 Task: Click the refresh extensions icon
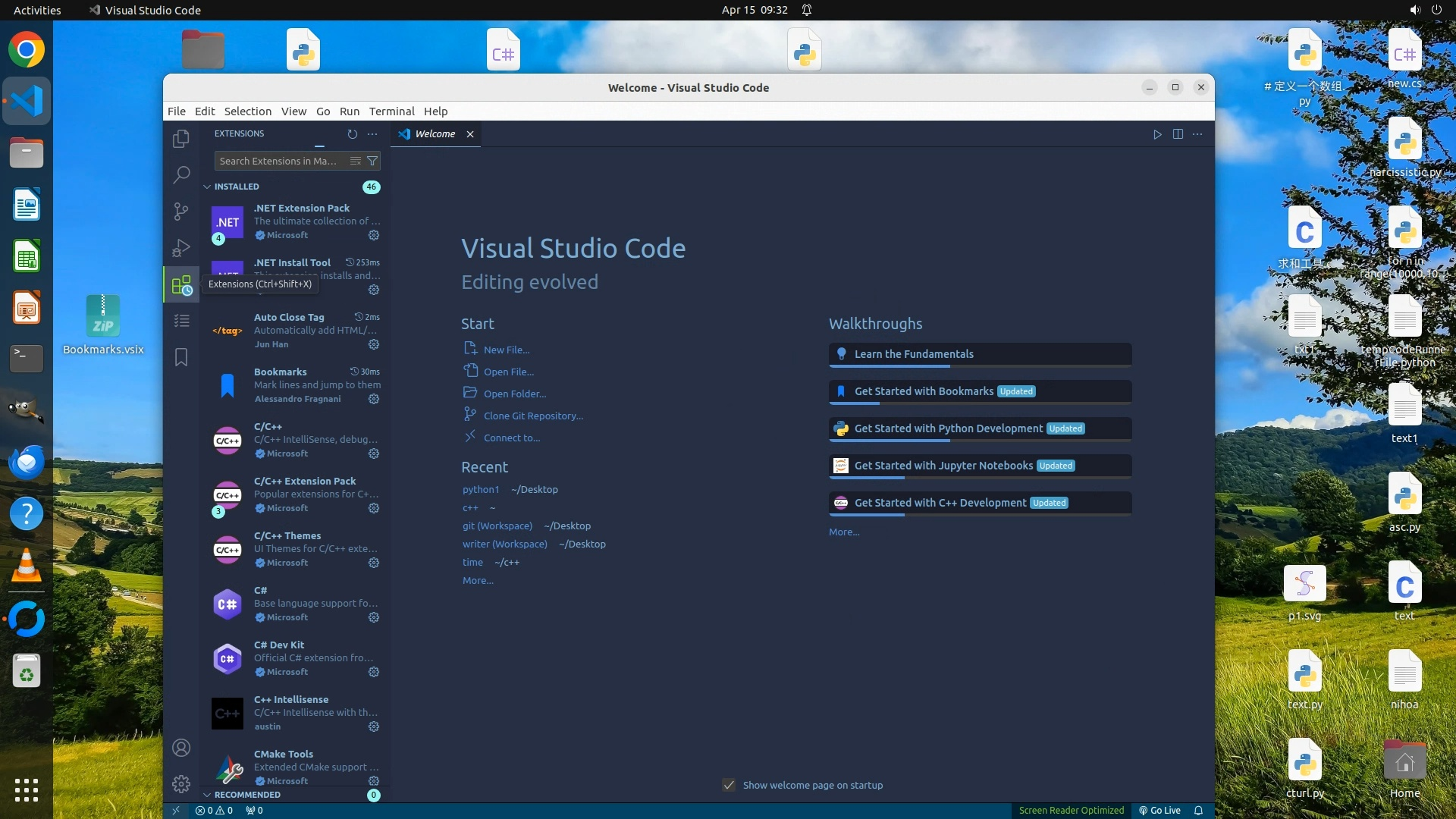pyautogui.click(x=352, y=134)
